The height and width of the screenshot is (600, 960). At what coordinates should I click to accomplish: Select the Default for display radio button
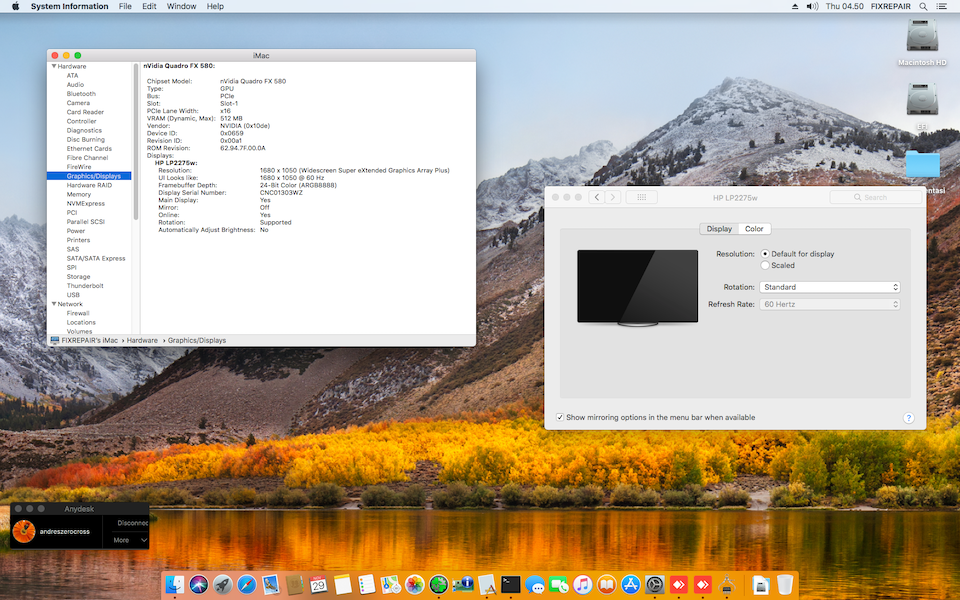[766, 254]
